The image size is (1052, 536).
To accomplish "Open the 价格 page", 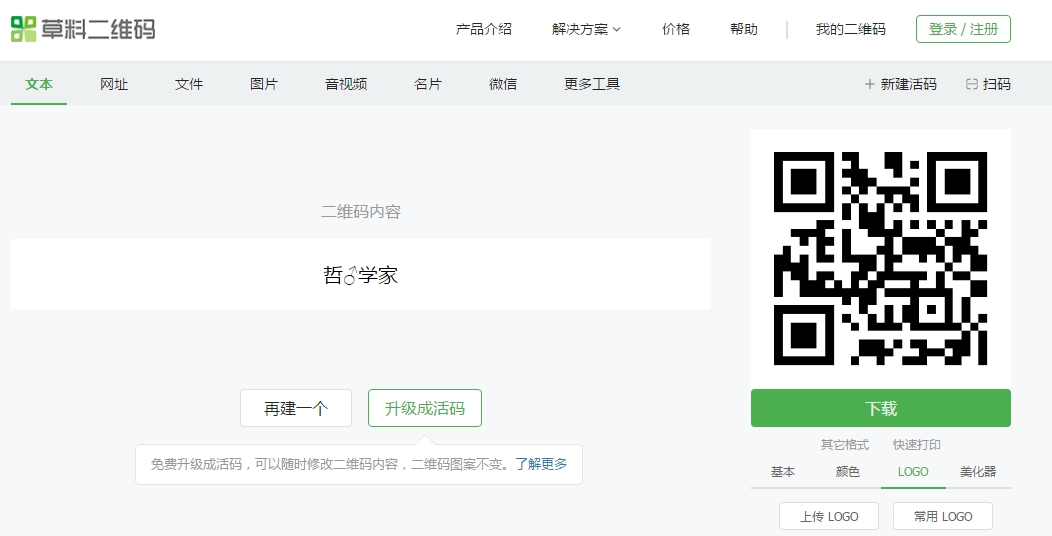I will 676,29.
